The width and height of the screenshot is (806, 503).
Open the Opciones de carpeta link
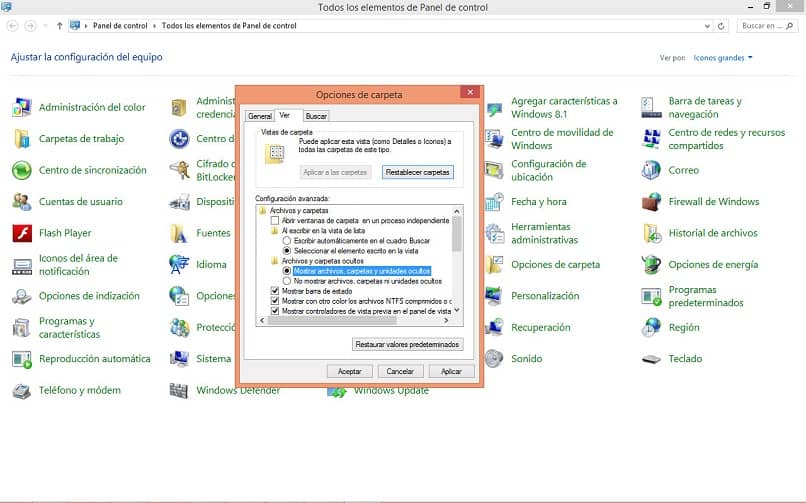coord(555,265)
